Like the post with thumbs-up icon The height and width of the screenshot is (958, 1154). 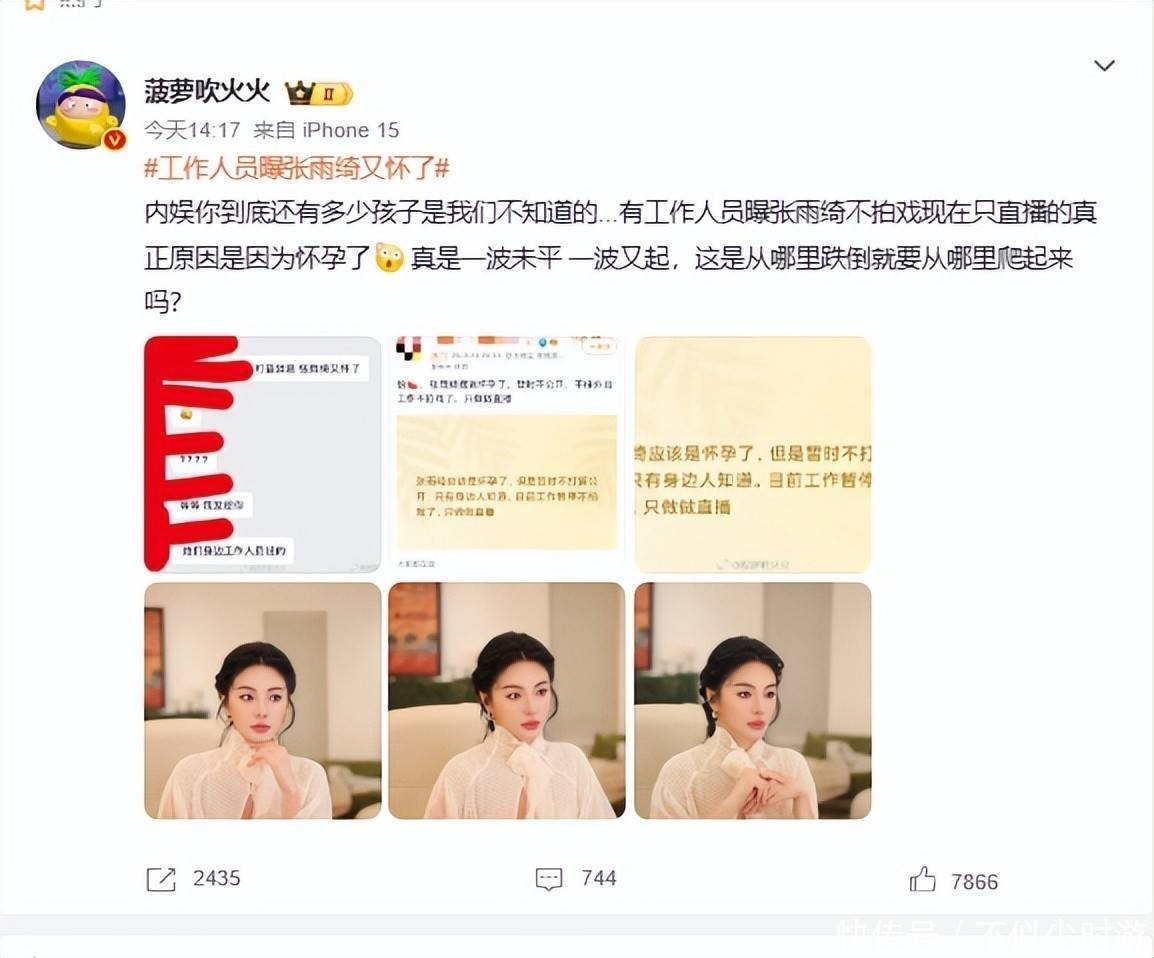(922, 879)
